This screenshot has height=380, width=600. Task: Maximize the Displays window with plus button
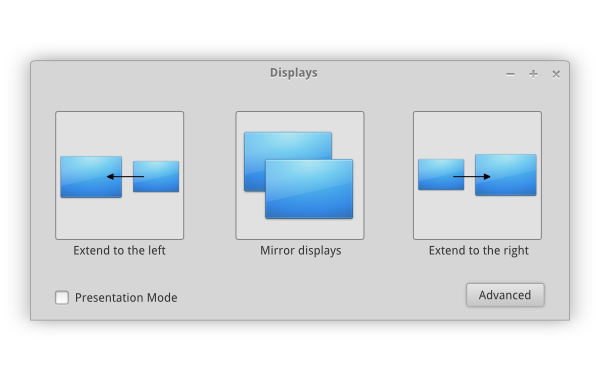(x=533, y=74)
